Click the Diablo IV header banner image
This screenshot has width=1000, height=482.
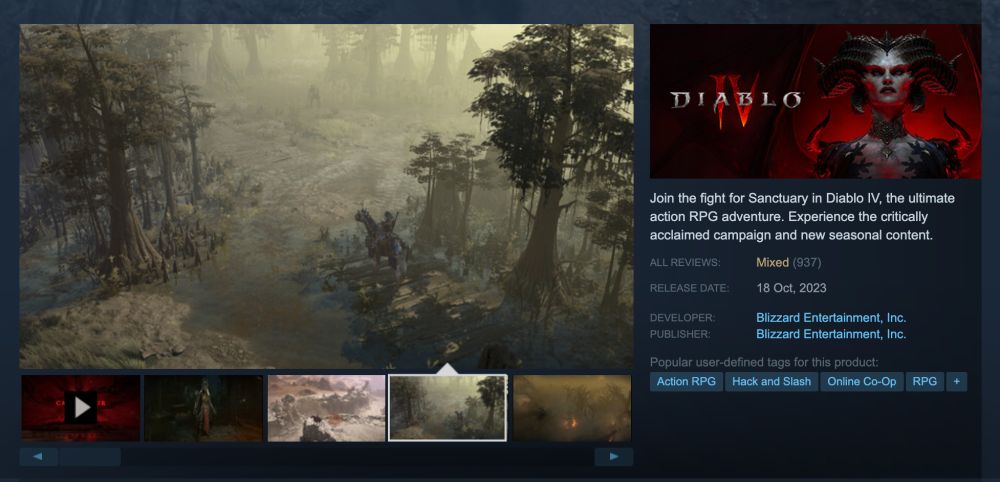pos(815,101)
